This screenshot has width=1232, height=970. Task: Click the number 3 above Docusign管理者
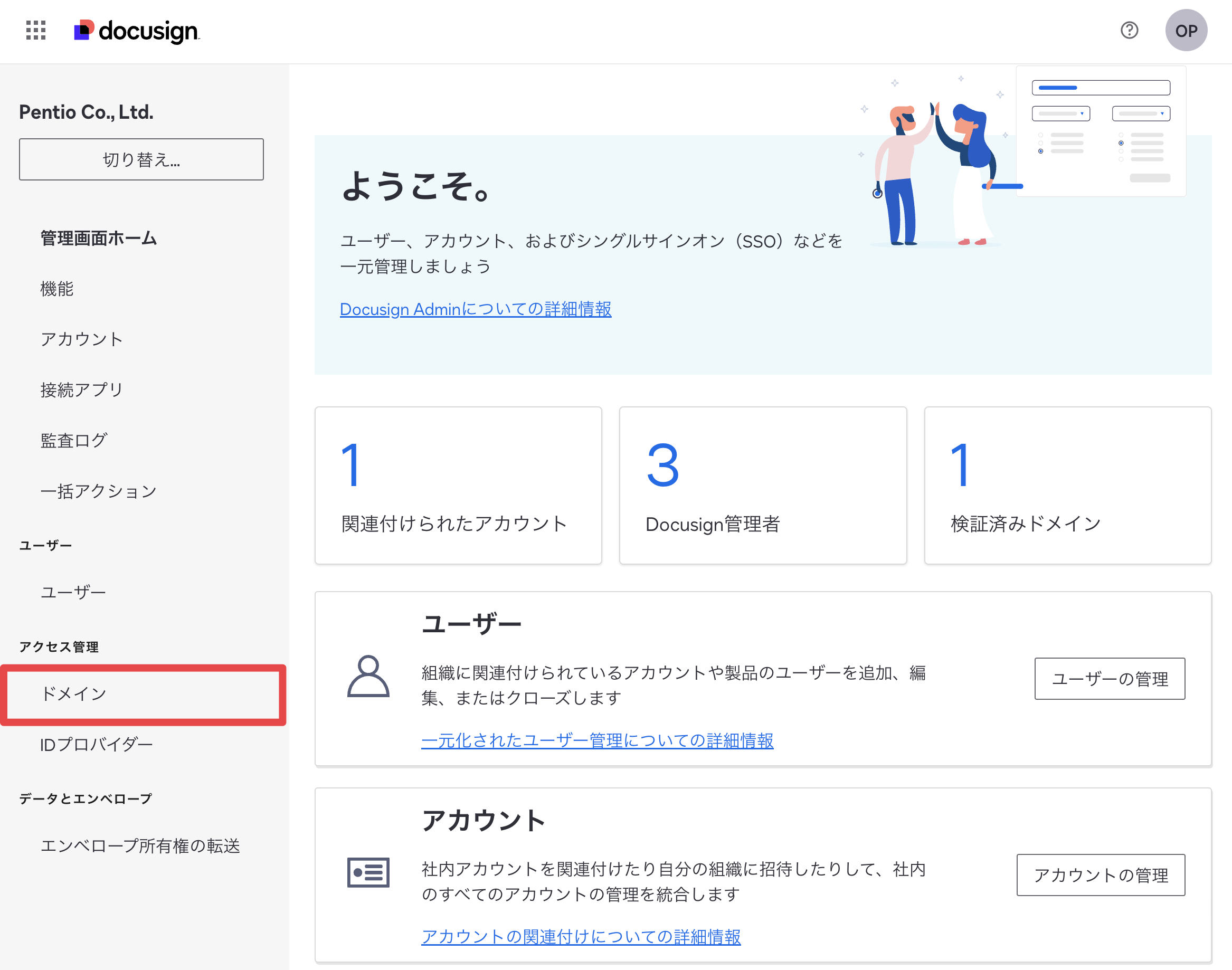coord(663,465)
